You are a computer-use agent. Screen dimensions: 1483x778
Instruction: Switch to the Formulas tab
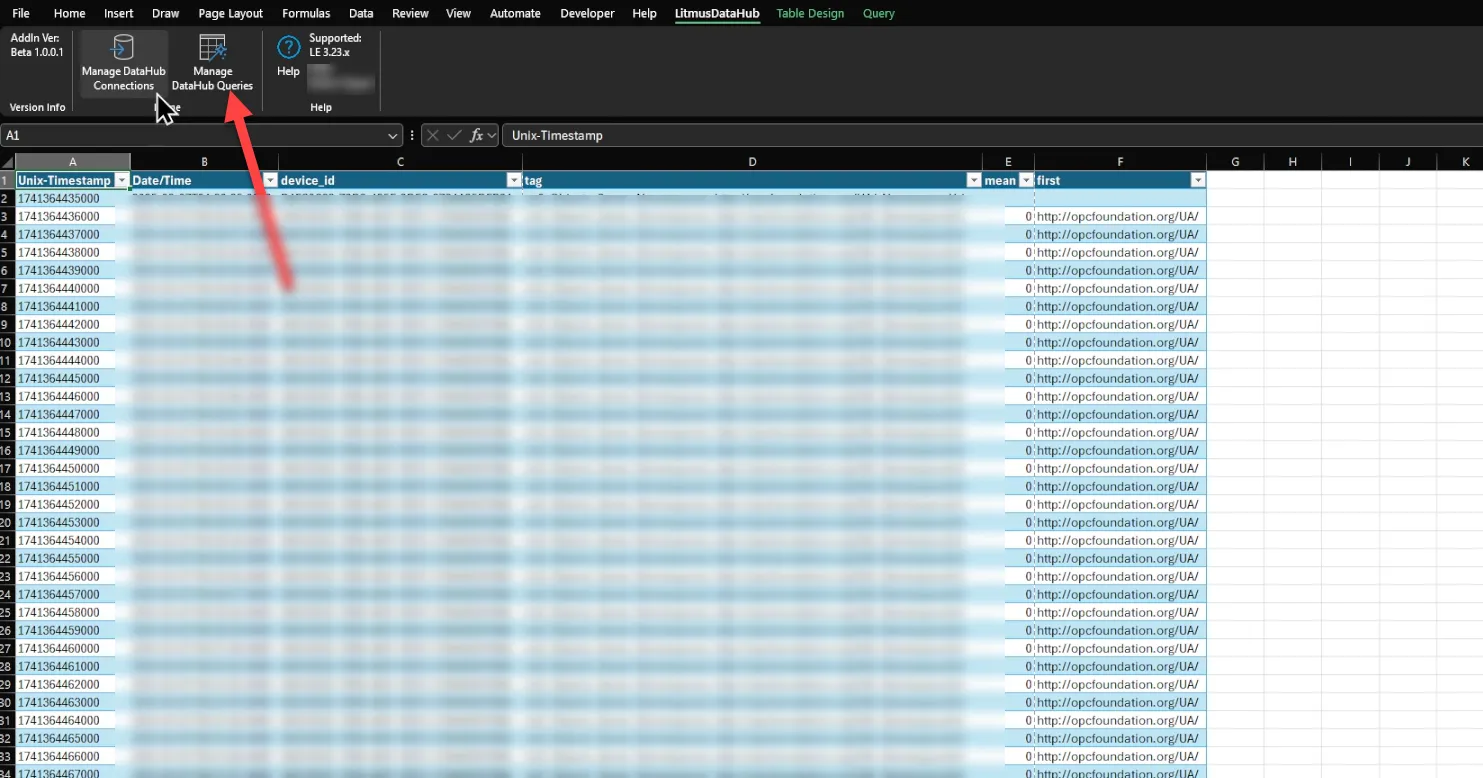[306, 13]
